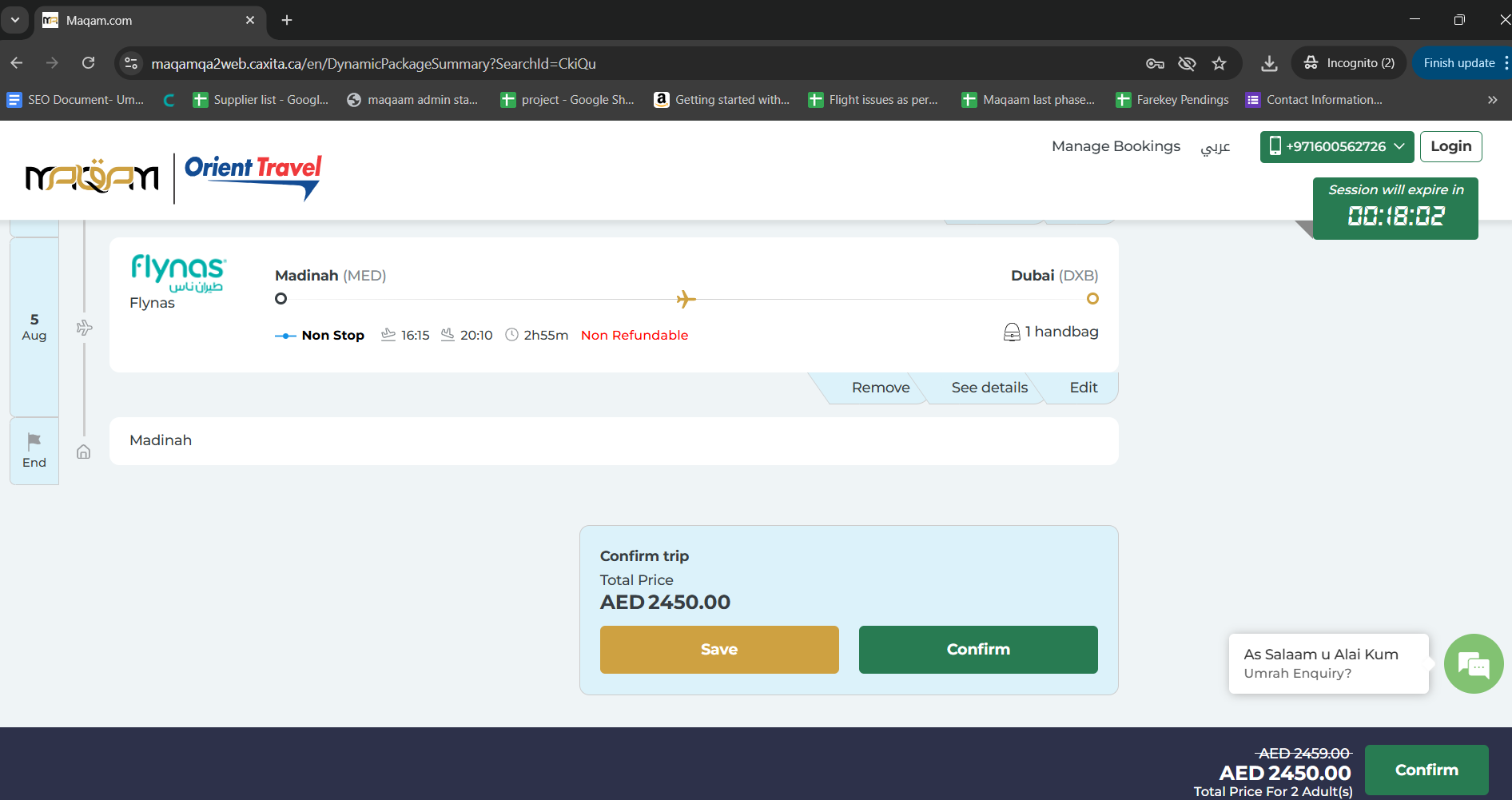Click the third-party cookies eye icon
The height and width of the screenshot is (800, 1512).
click(x=1187, y=63)
